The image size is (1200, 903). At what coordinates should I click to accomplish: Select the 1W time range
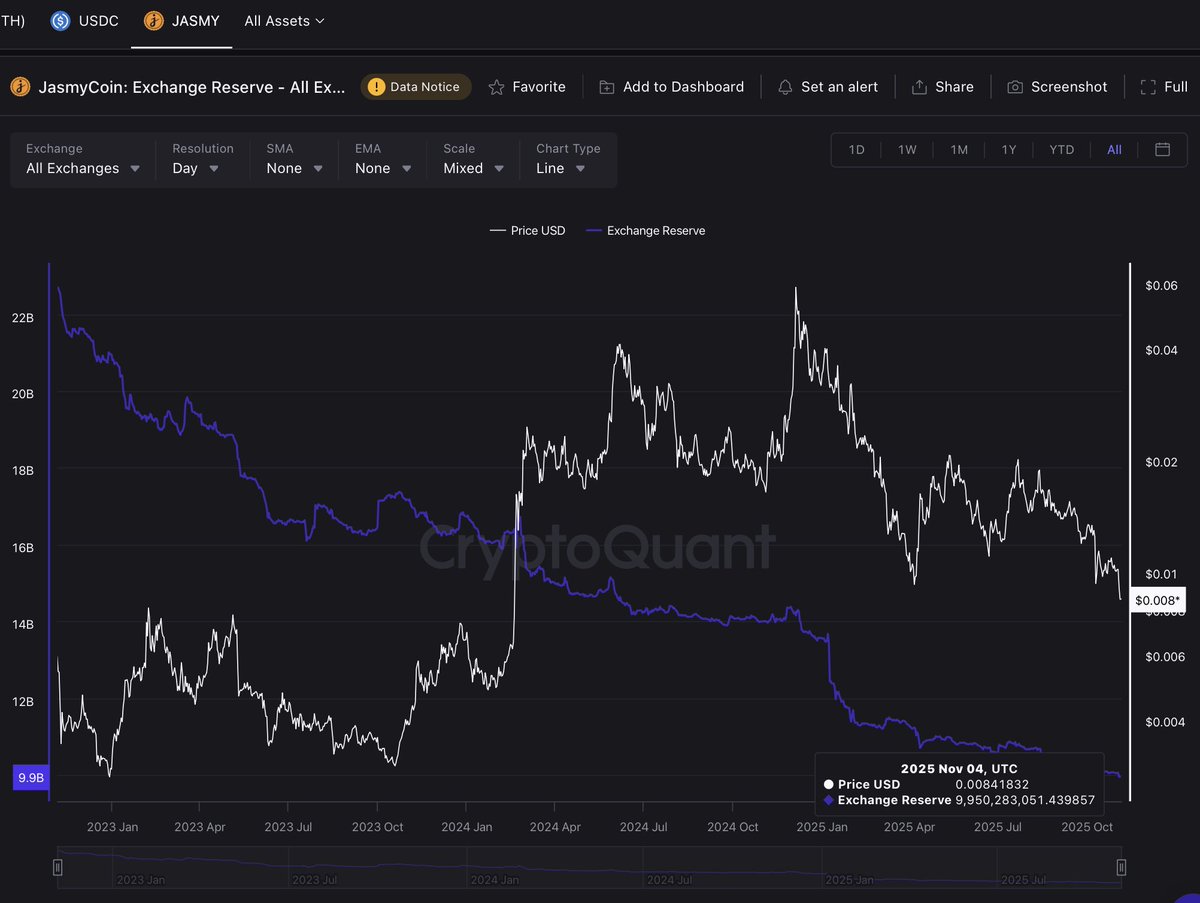tap(907, 150)
